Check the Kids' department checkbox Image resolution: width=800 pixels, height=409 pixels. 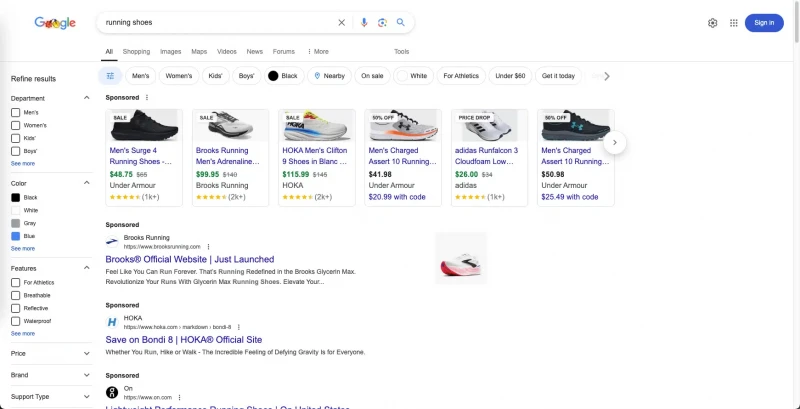(x=15, y=138)
